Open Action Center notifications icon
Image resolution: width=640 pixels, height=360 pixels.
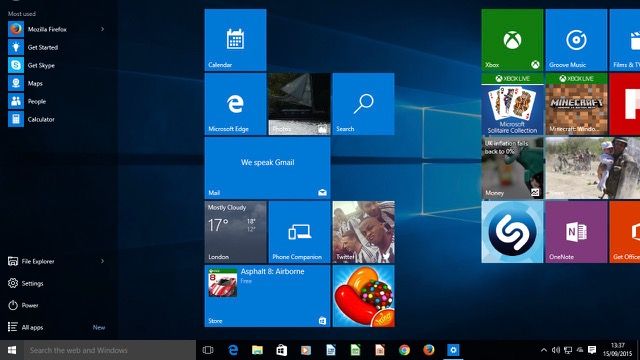(x=592, y=350)
